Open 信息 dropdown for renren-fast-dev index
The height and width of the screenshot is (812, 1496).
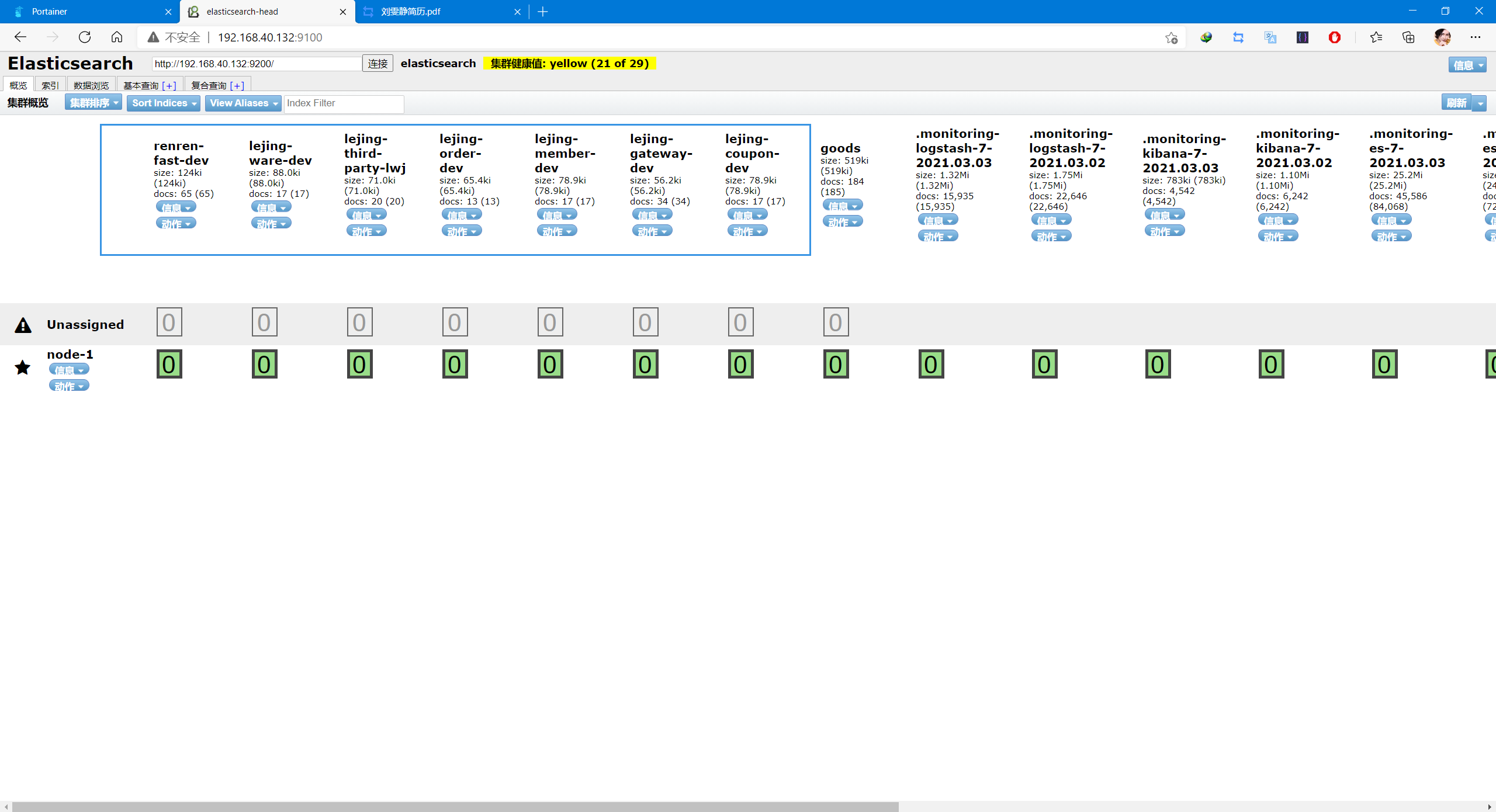coord(176,207)
